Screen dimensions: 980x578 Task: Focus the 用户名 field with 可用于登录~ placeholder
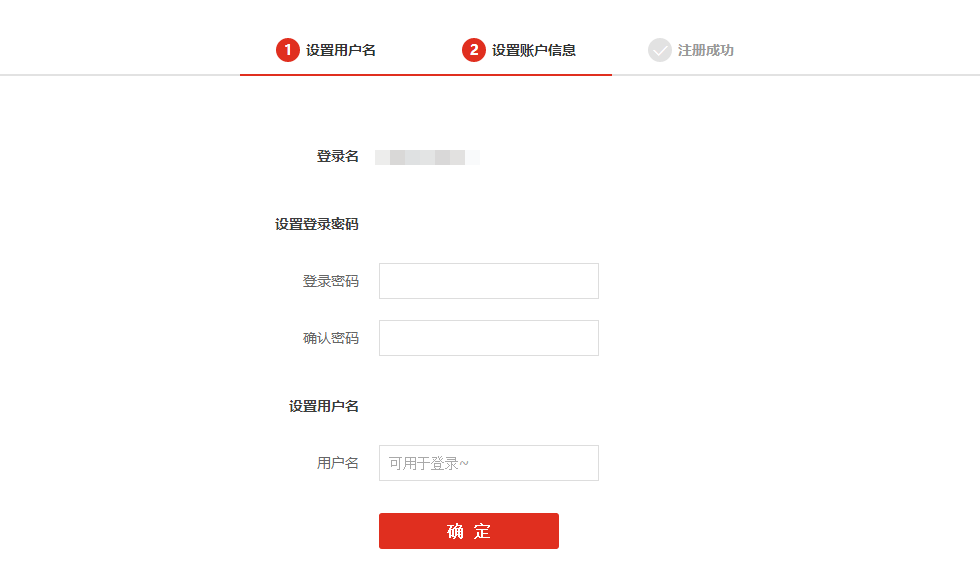pyautogui.click(x=489, y=463)
